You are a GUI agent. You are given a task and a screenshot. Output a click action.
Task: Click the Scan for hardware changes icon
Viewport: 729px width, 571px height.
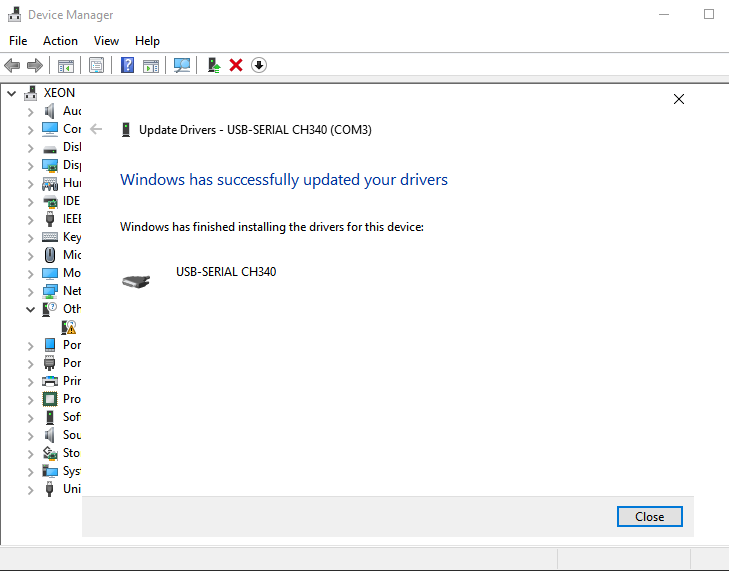(182, 65)
